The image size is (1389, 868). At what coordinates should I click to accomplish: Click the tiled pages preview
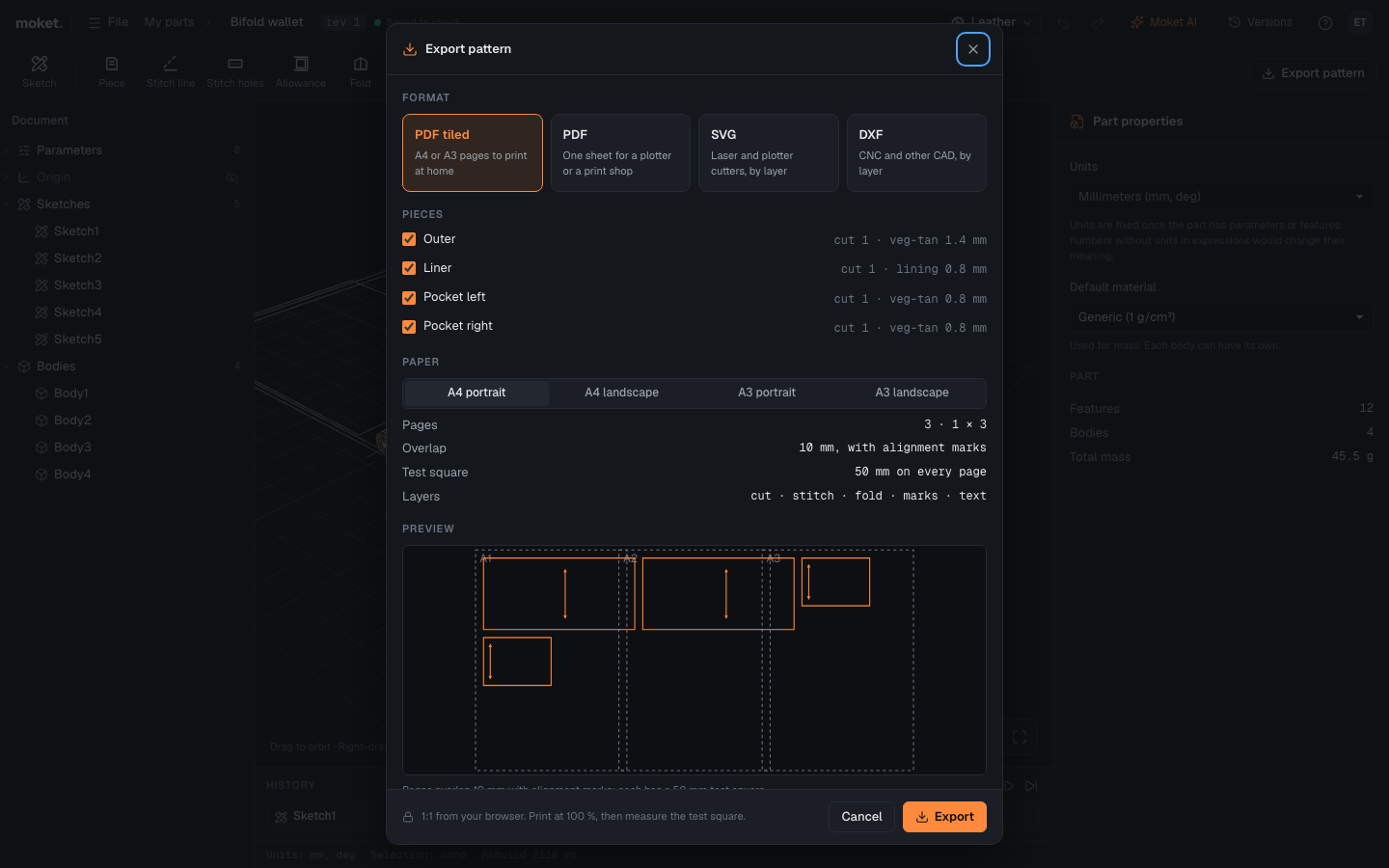694,661
